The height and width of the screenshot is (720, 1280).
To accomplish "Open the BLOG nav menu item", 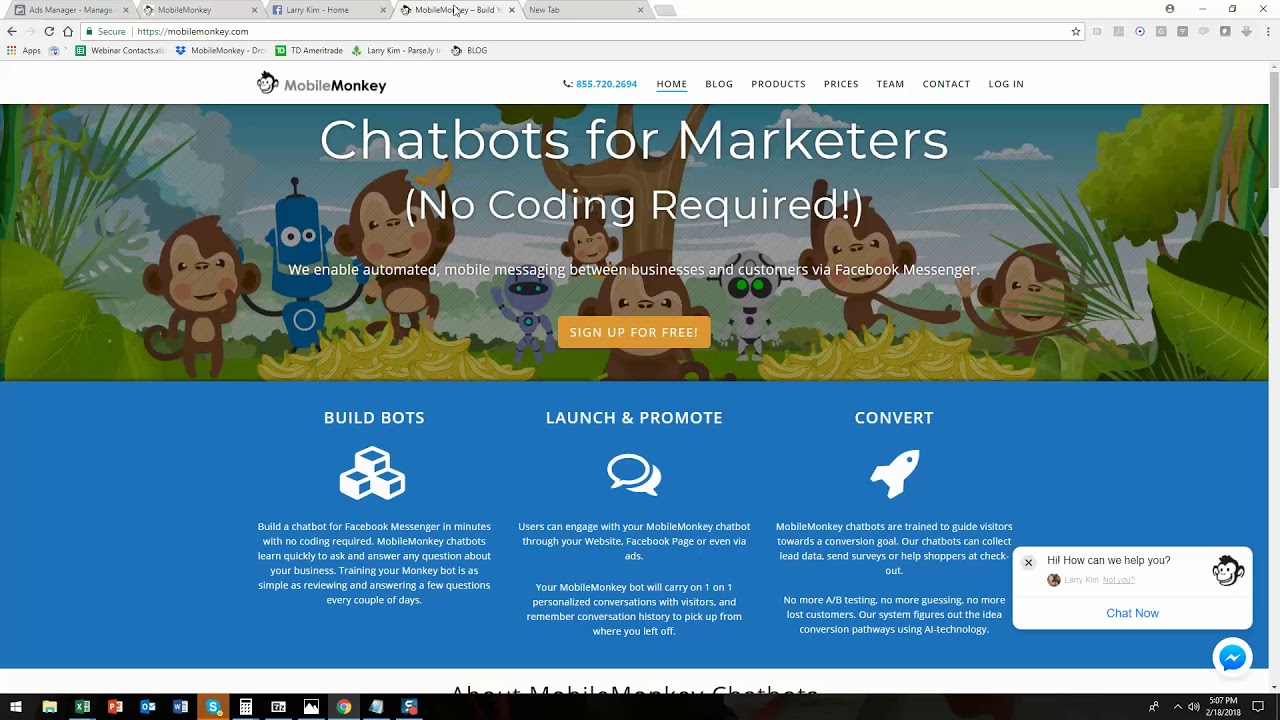I will 719,84.
